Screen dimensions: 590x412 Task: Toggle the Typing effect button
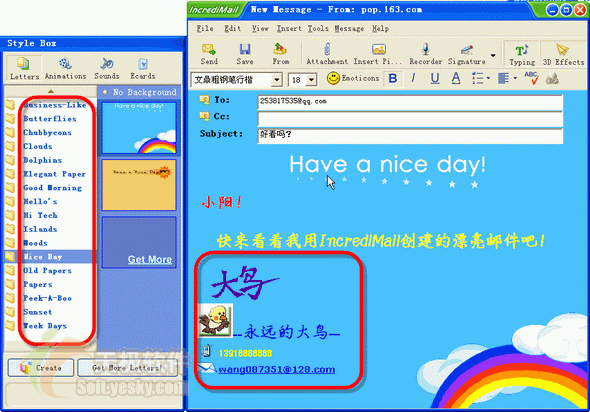coord(522,54)
